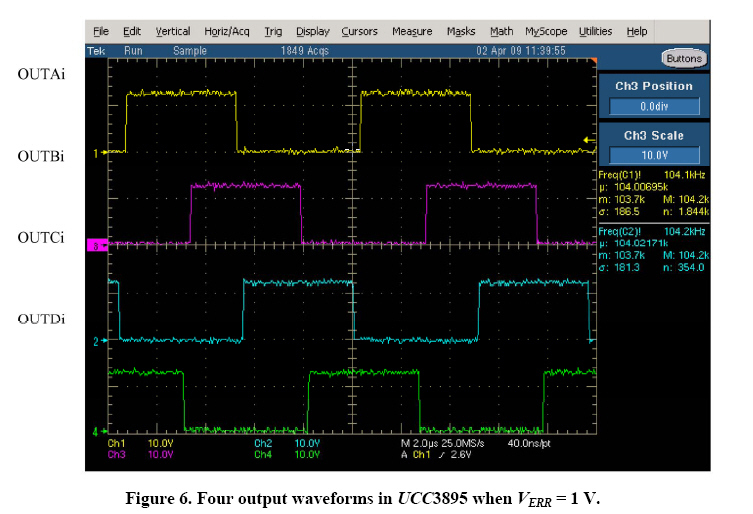Click the 40.0ns/pt resolution readout
Viewport: 753px width, 514px height.
[529, 443]
